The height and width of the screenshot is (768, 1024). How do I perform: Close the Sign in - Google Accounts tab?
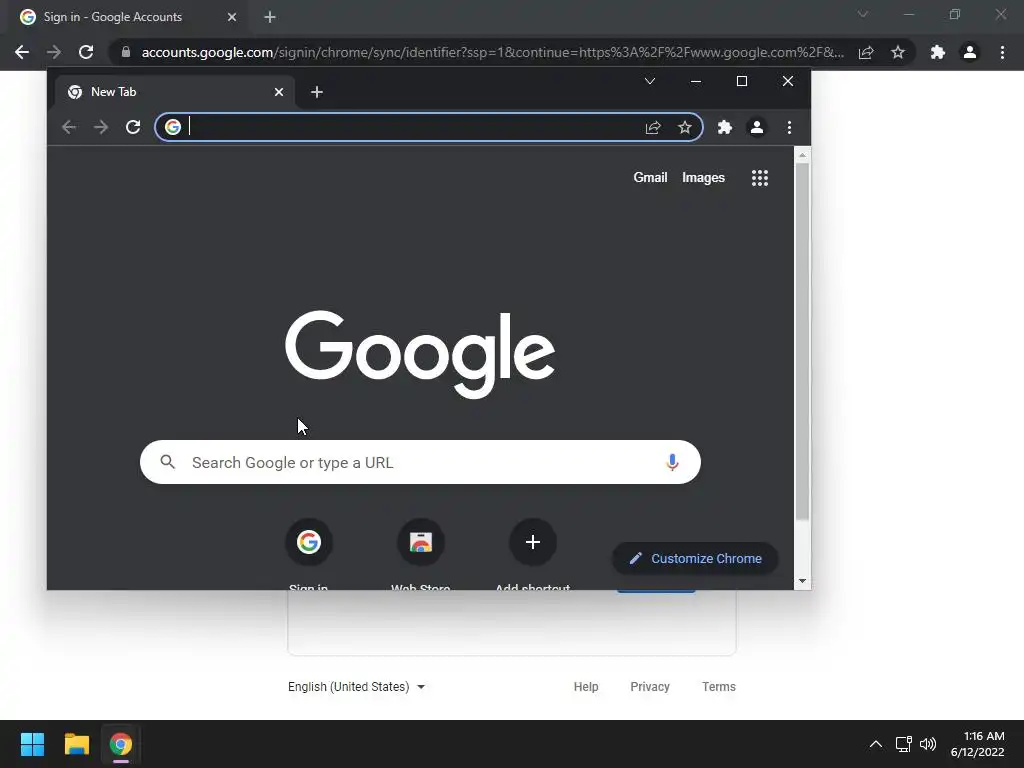coord(232,17)
